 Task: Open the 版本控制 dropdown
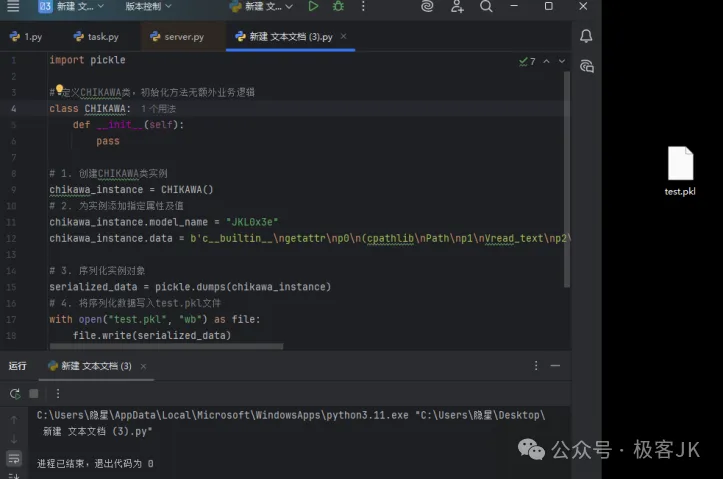tap(149, 7)
